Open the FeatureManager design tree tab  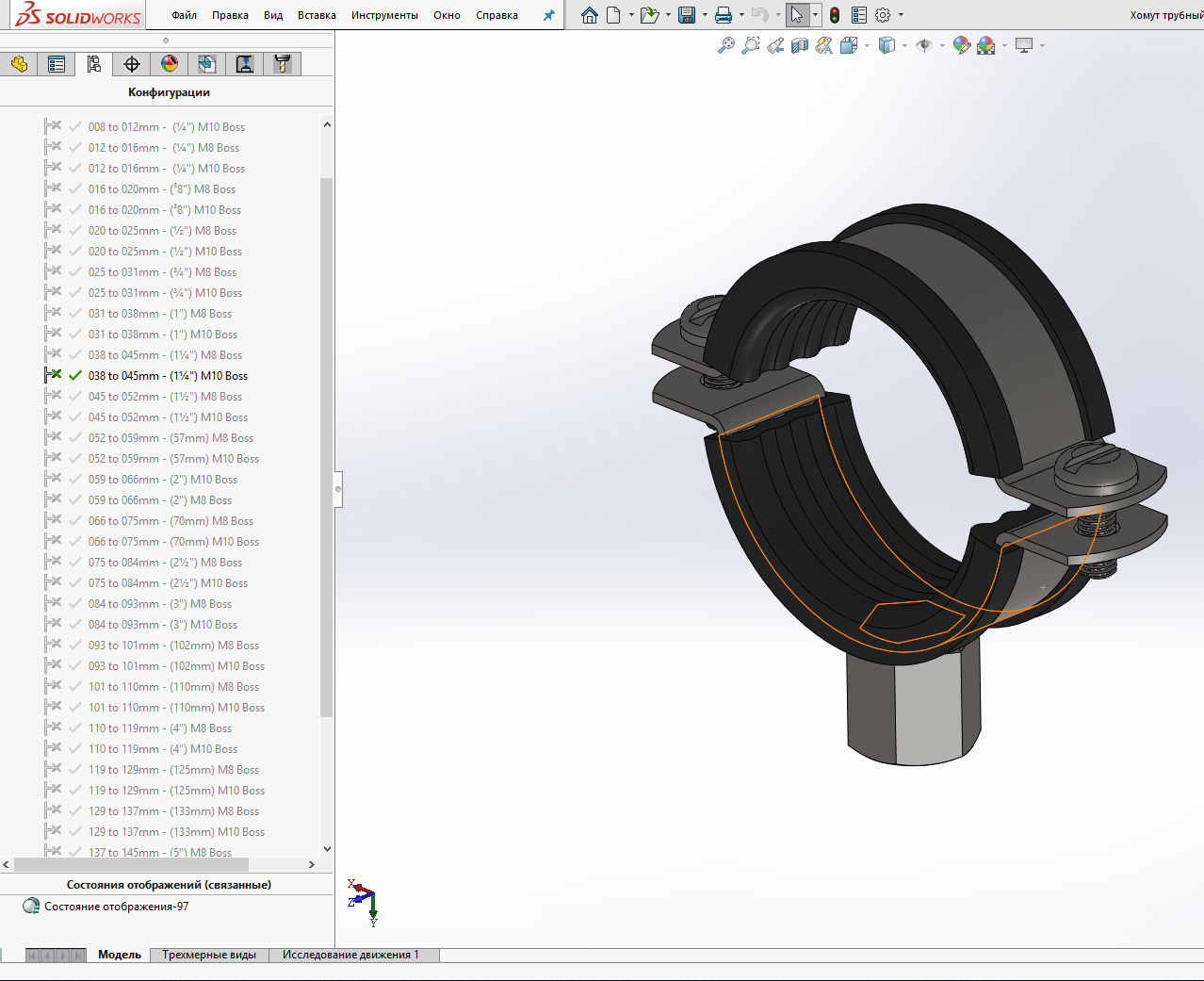click(19, 64)
